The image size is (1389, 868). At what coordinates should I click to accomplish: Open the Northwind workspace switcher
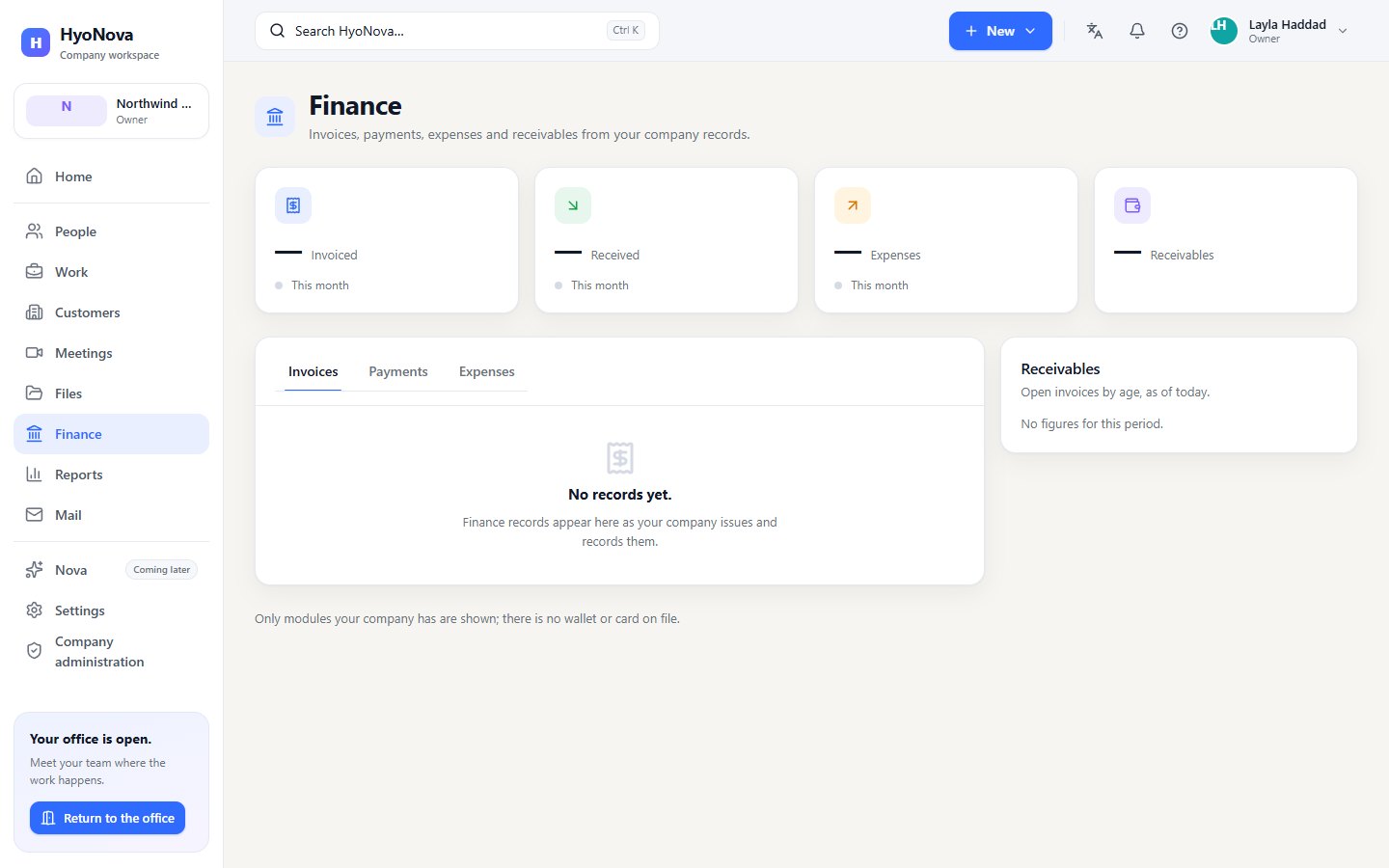point(111,111)
